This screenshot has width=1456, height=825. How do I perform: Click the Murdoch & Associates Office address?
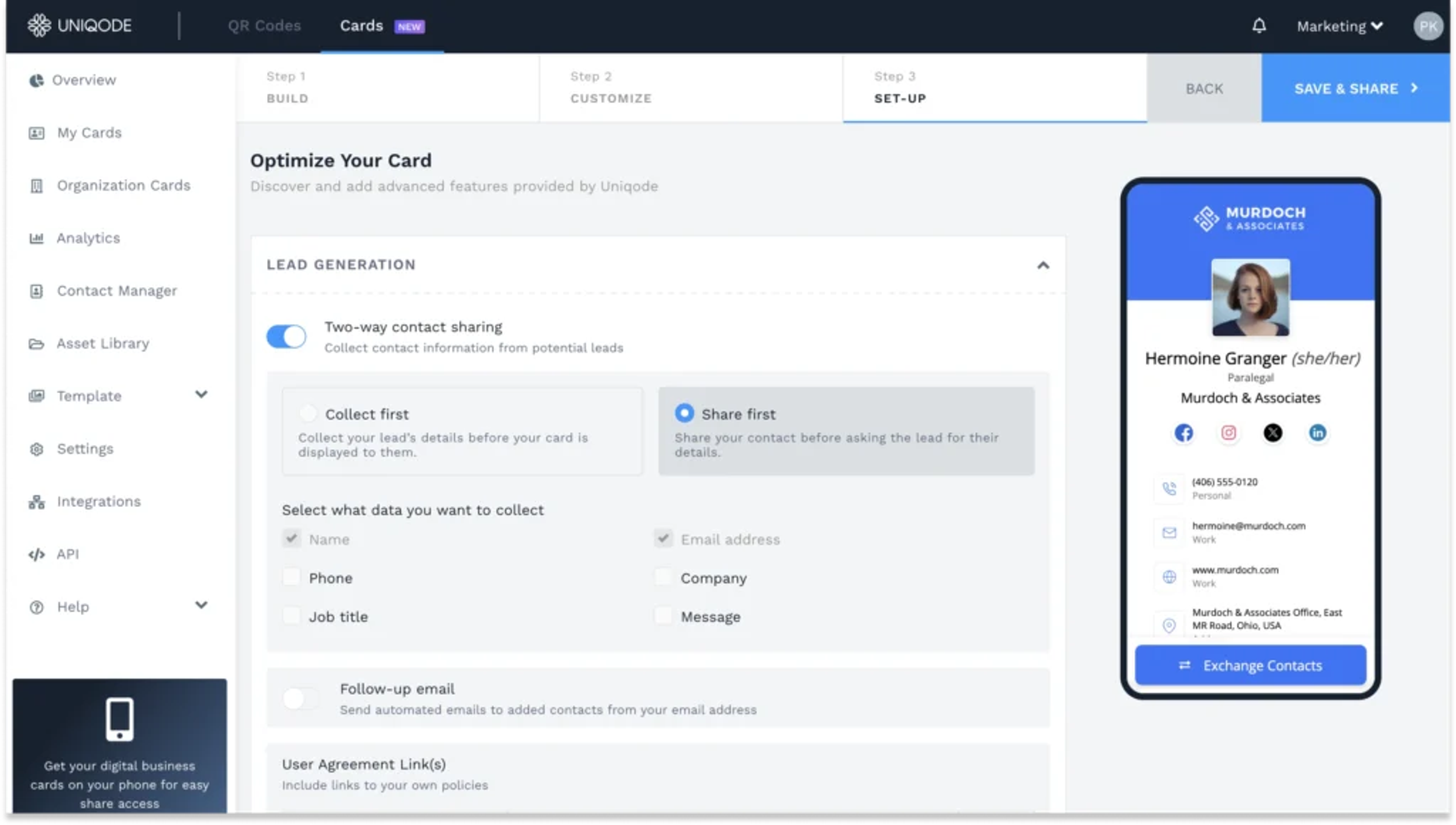coord(1266,619)
